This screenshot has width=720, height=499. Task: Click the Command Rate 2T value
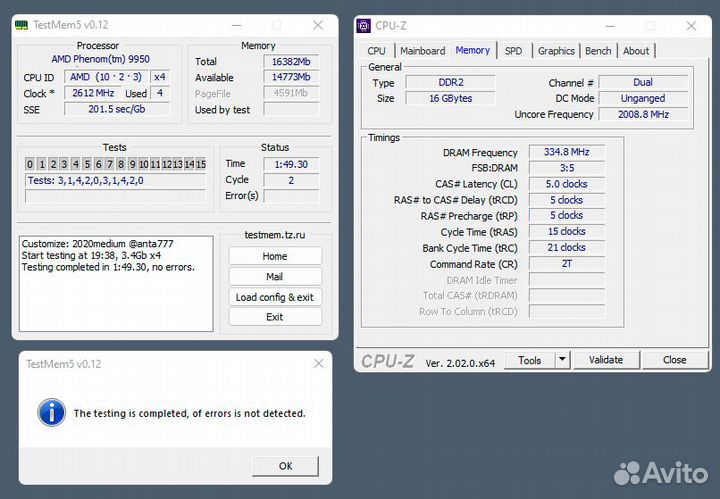coord(567,264)
